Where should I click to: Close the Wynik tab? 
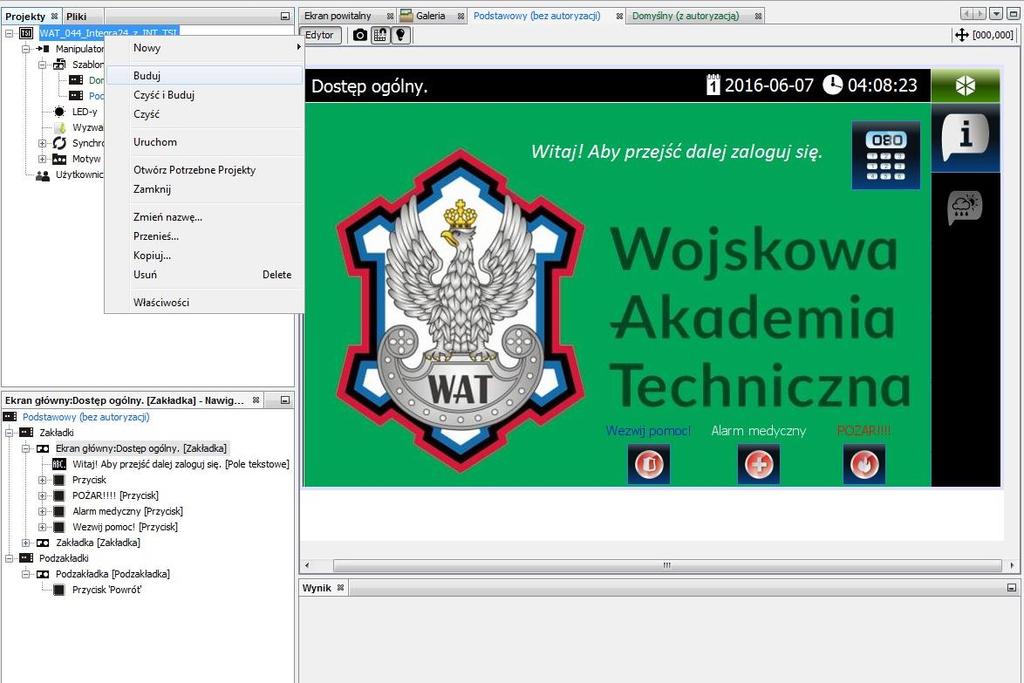pos(340,588)
